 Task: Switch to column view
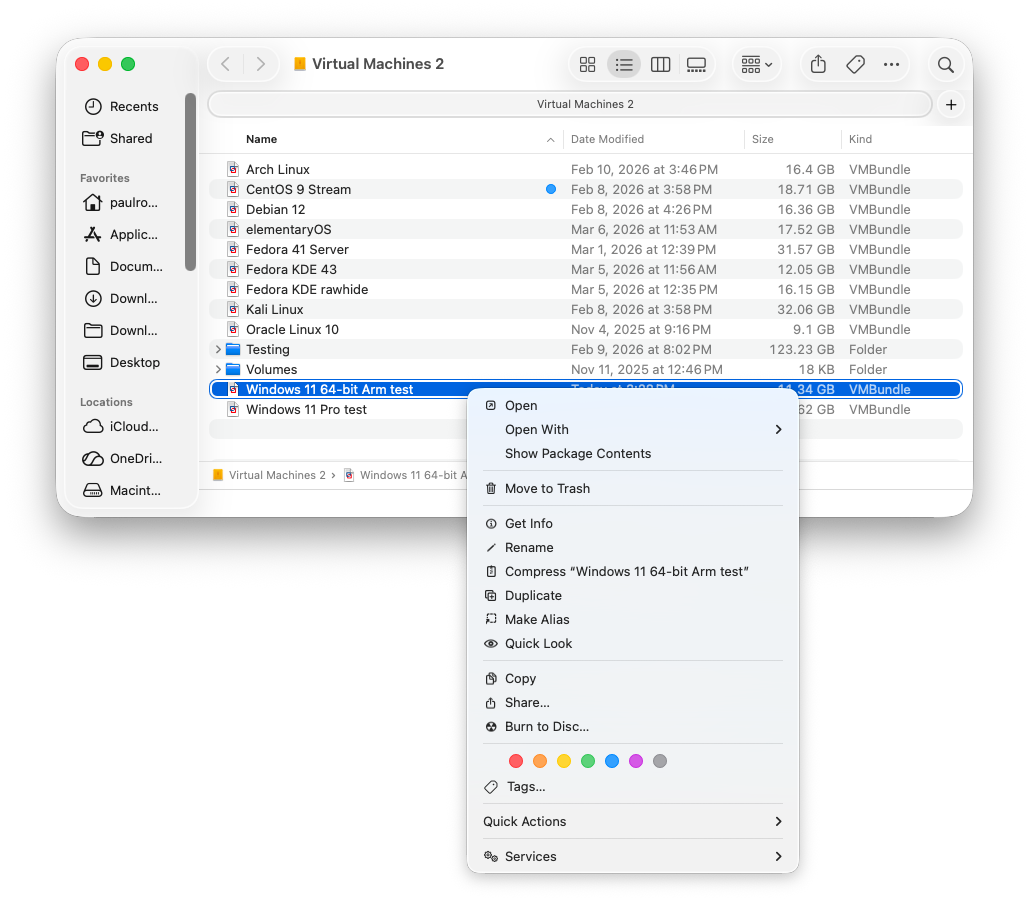tap(660, 64)
